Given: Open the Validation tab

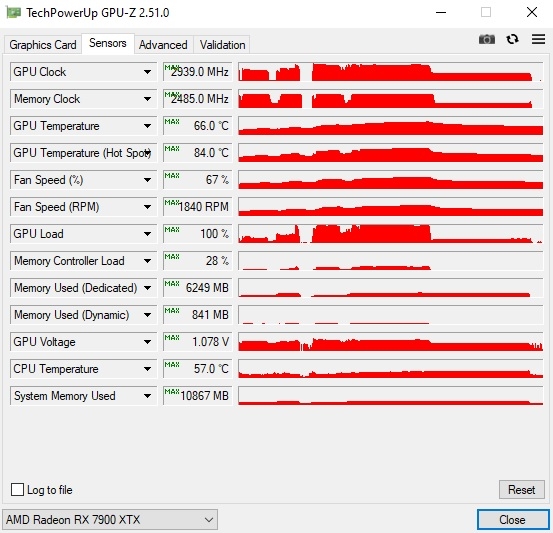Looking at the screenshot, I should pos(222,45).
